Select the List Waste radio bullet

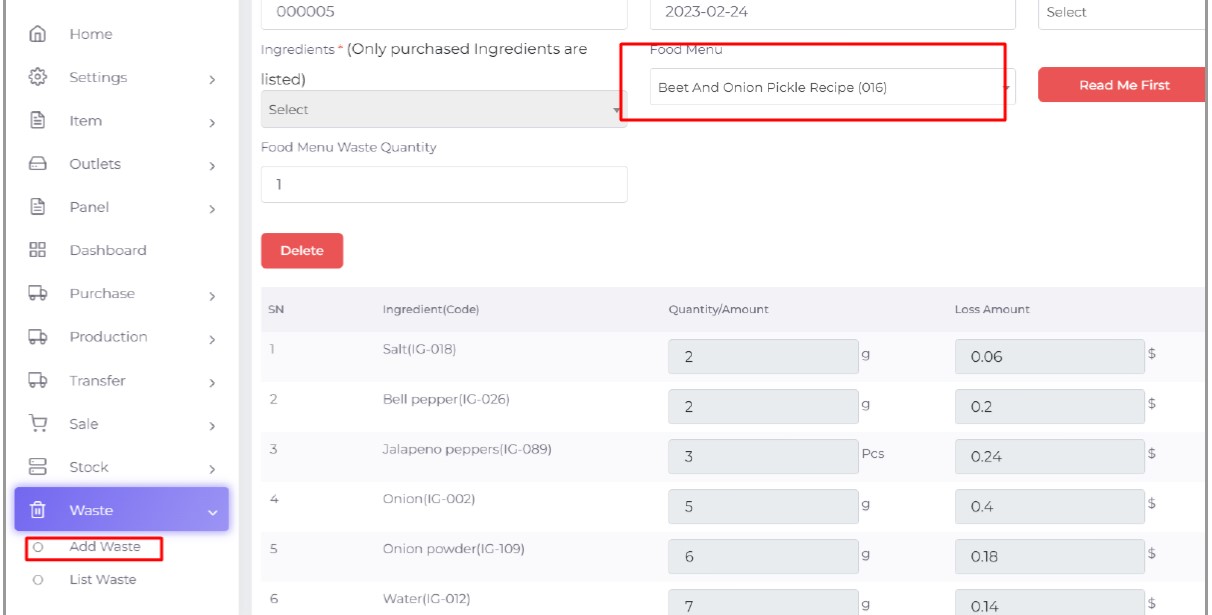pos(38,580)
